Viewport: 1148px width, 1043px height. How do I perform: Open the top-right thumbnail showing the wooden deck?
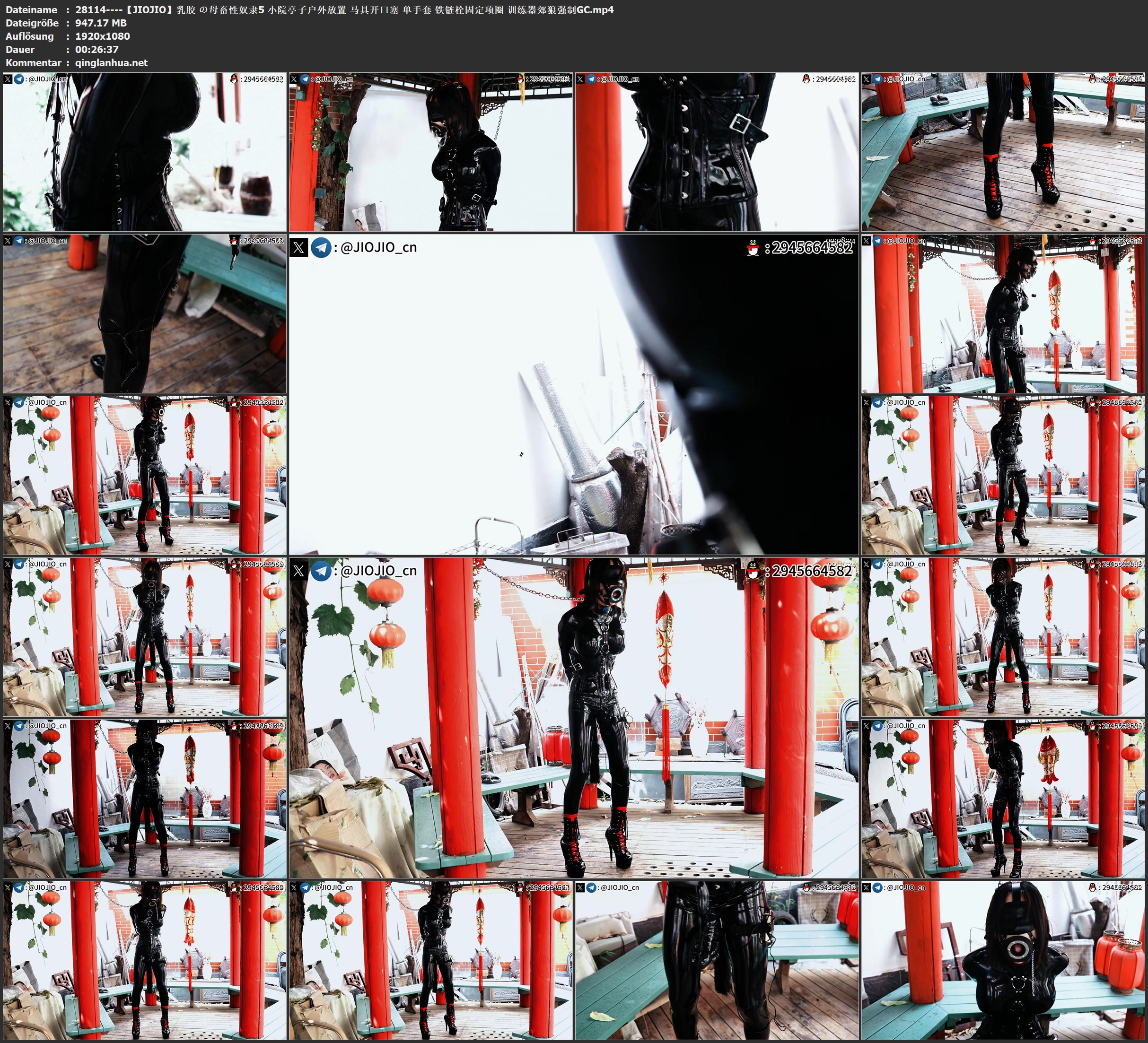coord(1003,152)
